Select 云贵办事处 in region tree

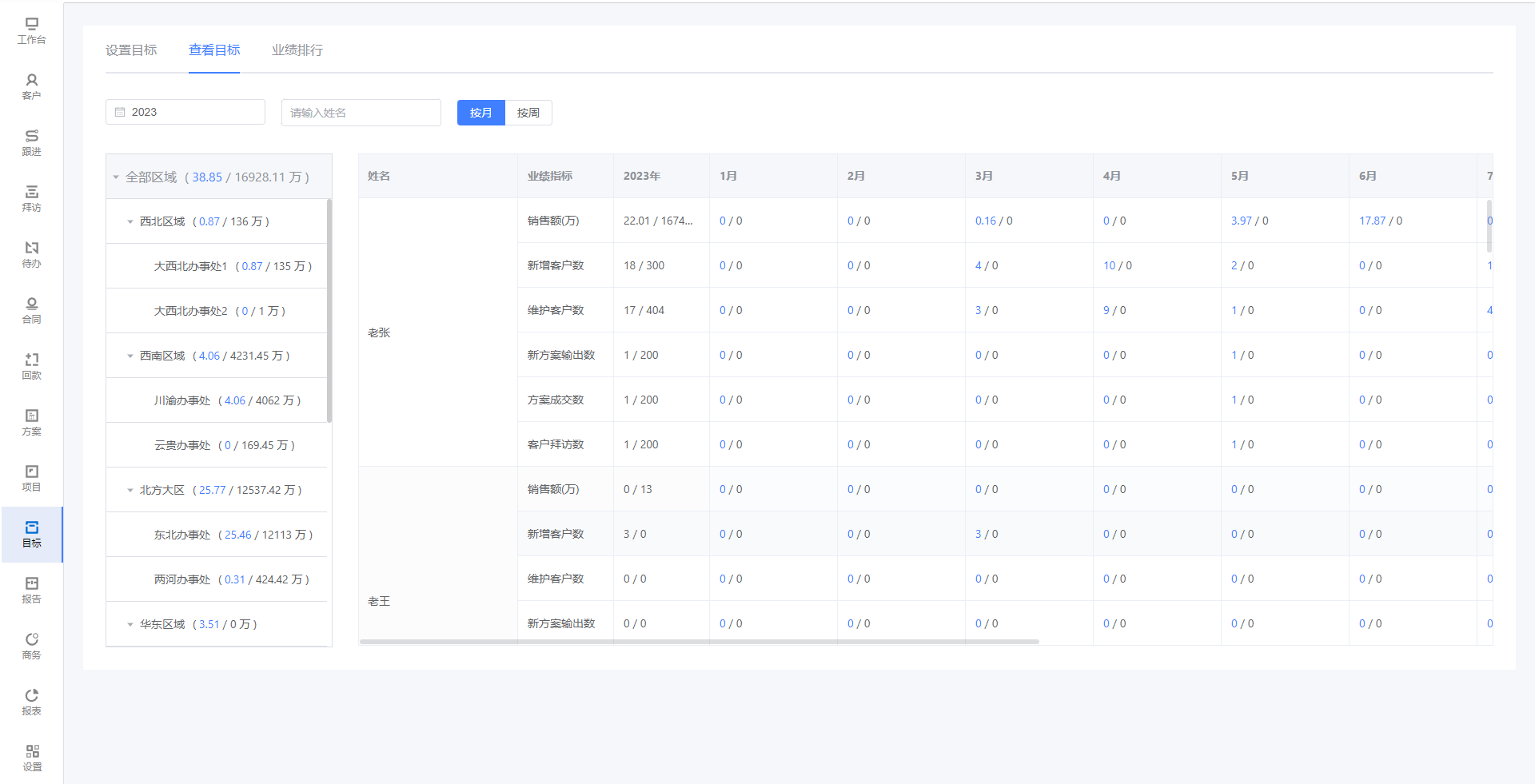tap(217, 445)
